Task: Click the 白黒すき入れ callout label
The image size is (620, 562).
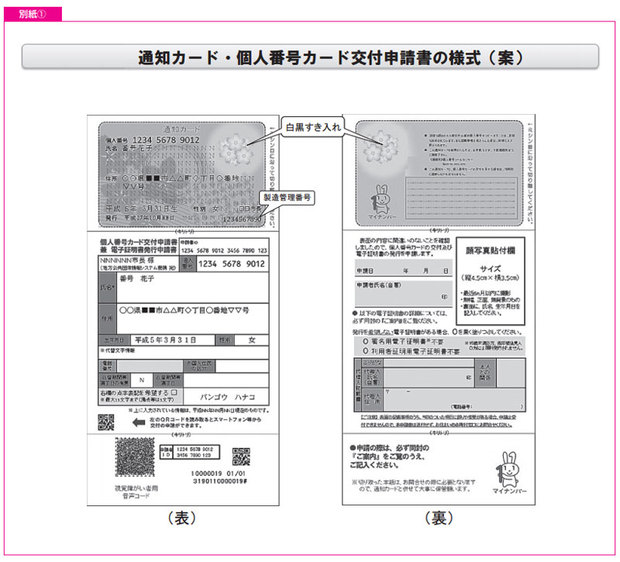Action: pyautogui.click(x=313, y=131)
